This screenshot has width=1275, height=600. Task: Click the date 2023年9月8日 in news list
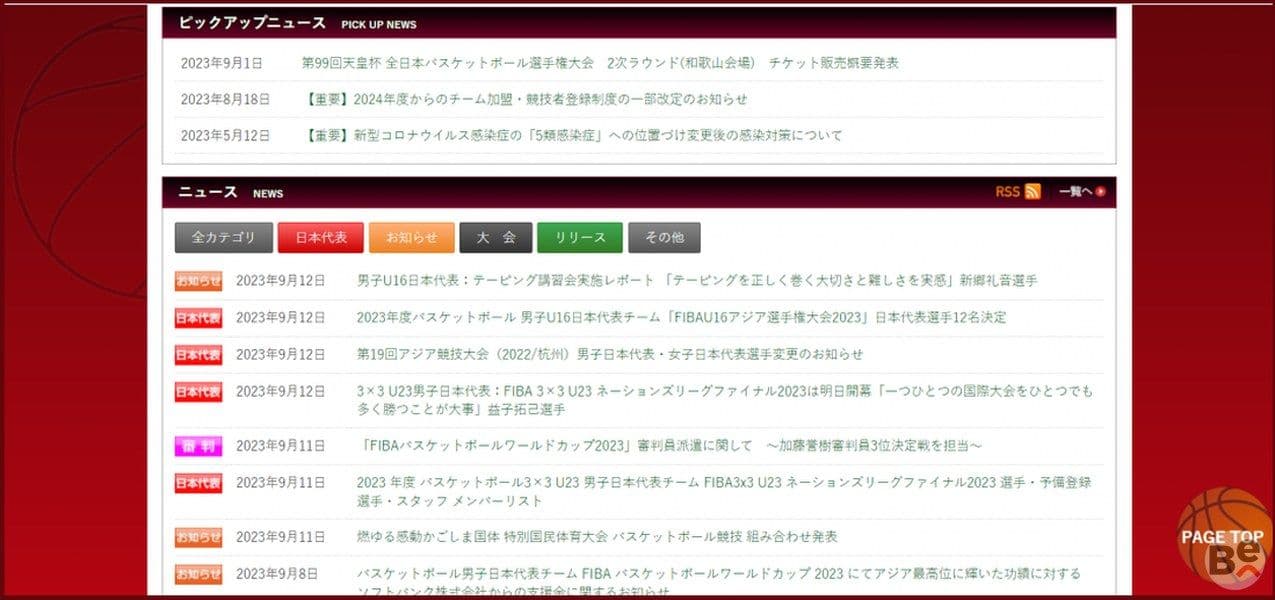point(277,574)
